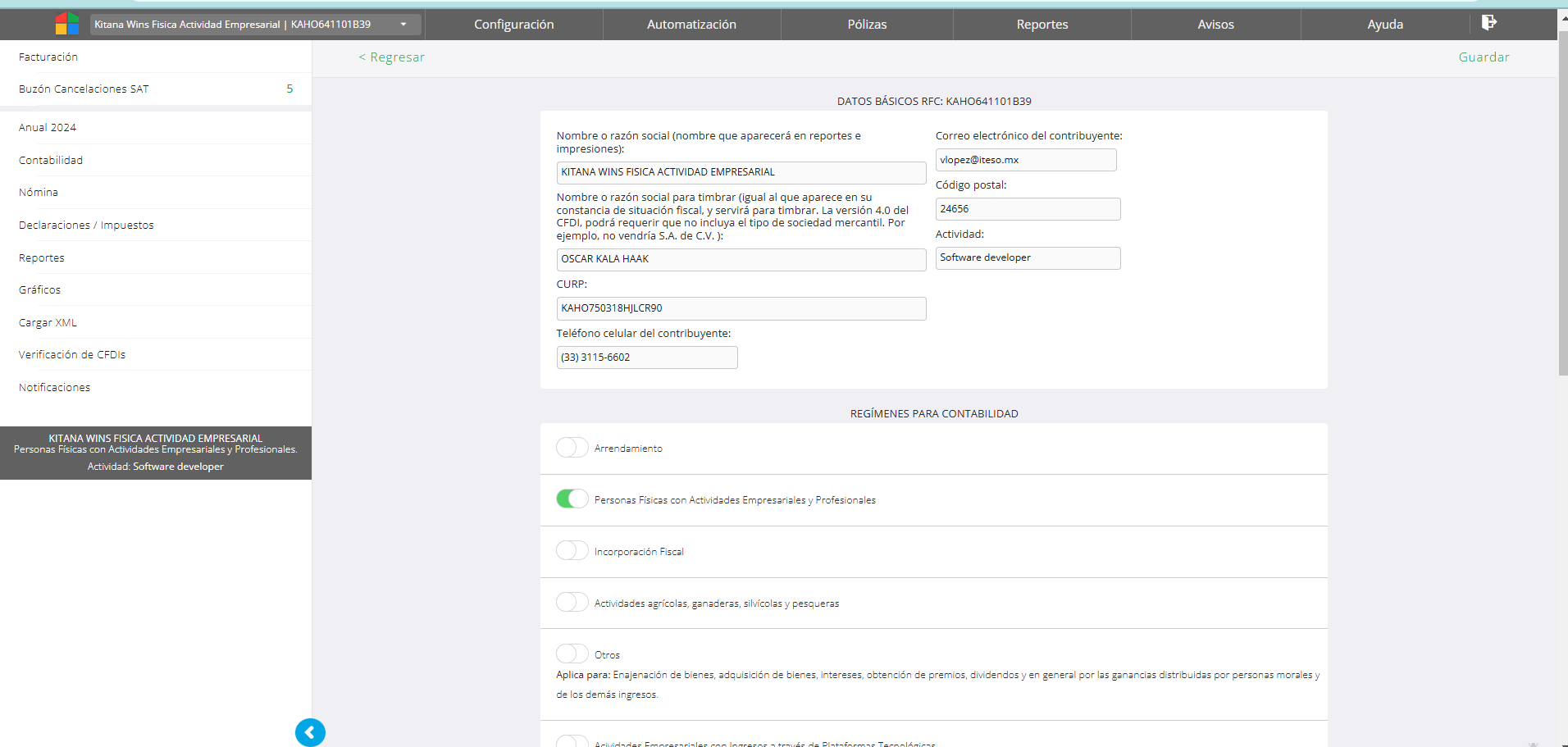This screenshot has width=1568, height=747.
Task: Go back using Regresar link
Action: [x=392, y=57]
